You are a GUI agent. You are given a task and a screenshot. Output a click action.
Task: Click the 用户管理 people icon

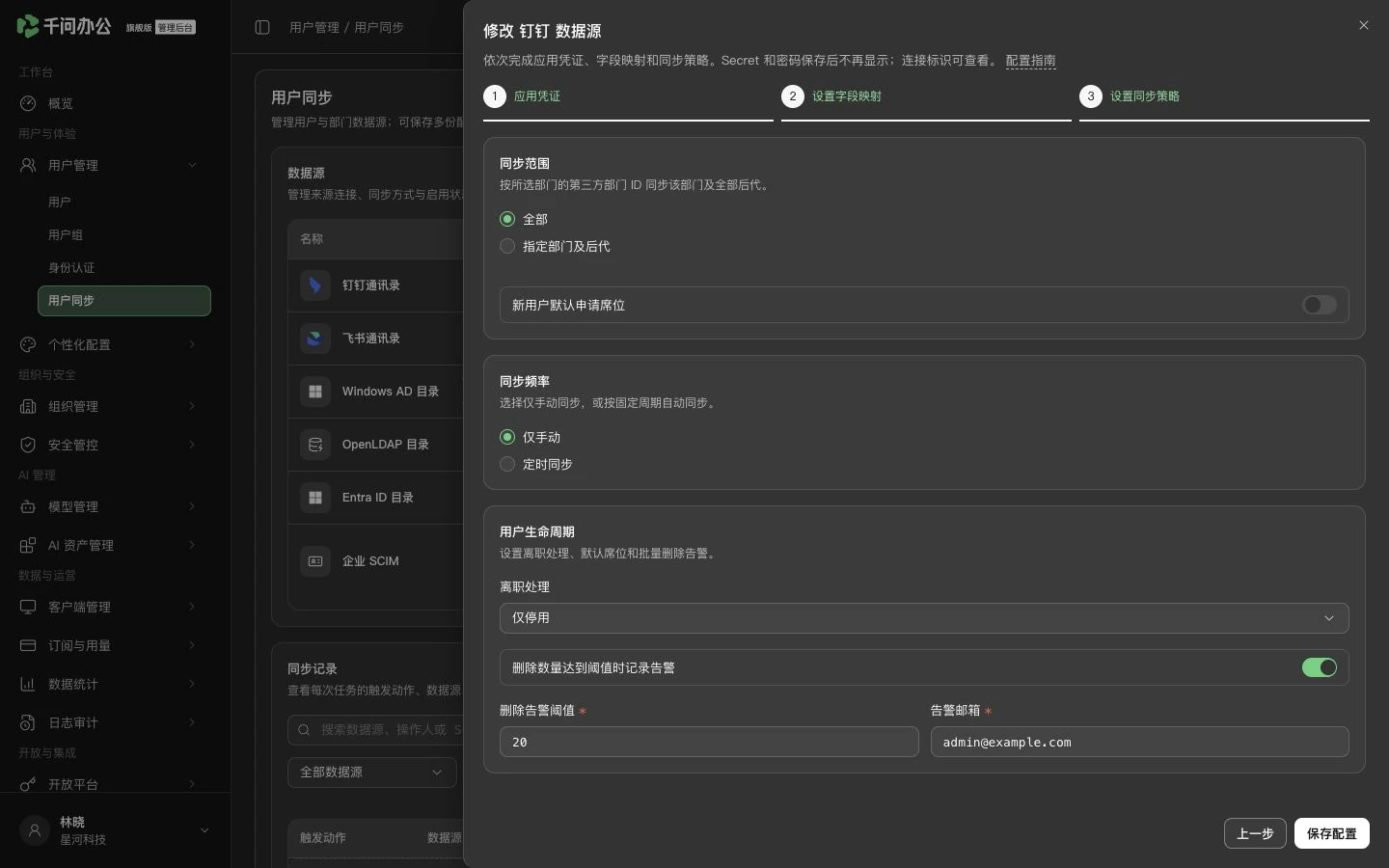point(28,165)
